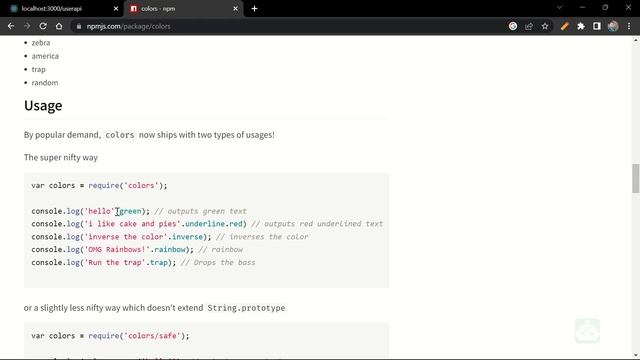Click the 'inverse the color' code line

coord(170,237)
